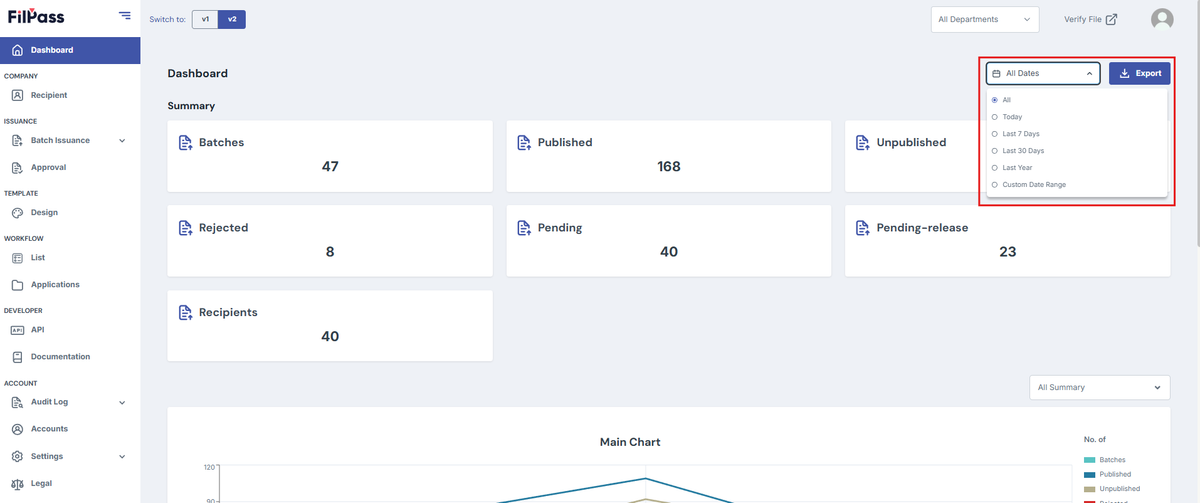This screenshot has width=1200, height=503.
Task: Click the Rejected count 8
Action: click(x=330, y=252)
